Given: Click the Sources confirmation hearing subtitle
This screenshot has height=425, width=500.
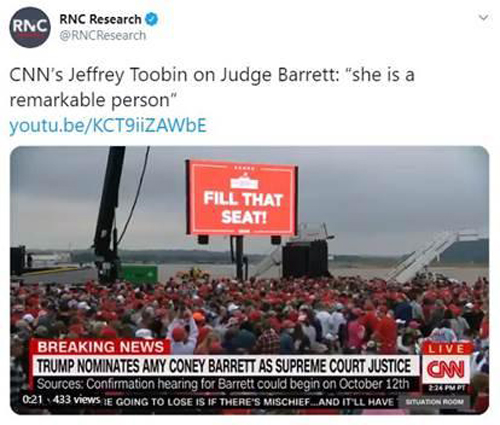Looking at the screenshot, I should coord(223,384).
